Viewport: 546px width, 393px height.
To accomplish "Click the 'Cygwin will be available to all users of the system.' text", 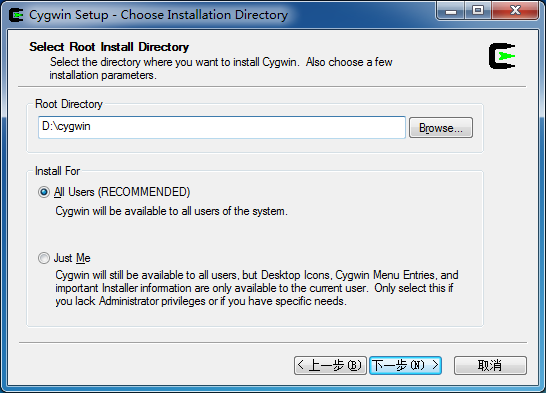I will click(171, 211).
